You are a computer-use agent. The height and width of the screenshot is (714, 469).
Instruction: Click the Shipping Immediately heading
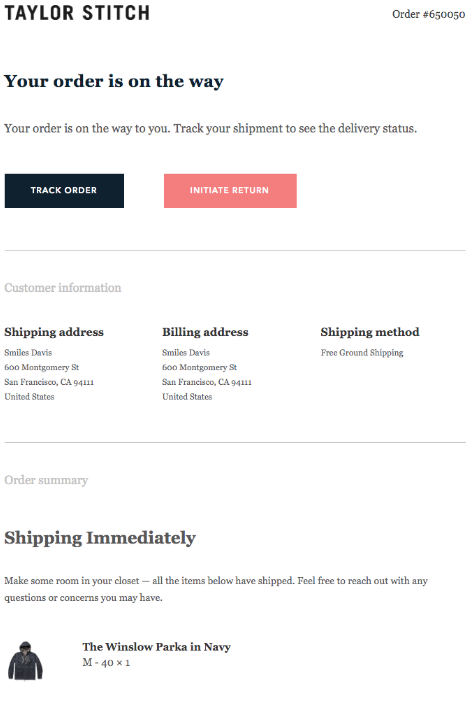[100, 538]
